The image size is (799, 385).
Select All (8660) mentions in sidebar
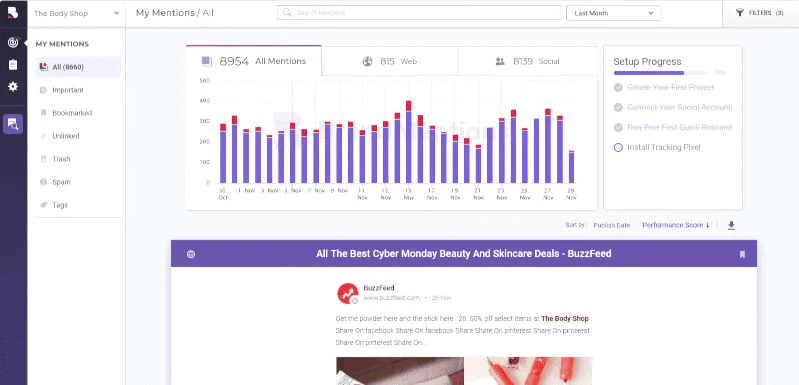coord(78,67)
